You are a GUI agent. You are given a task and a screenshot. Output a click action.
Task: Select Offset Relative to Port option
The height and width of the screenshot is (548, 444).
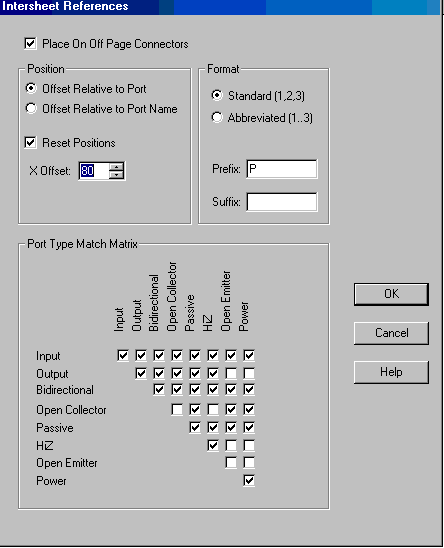pos(31,89)
